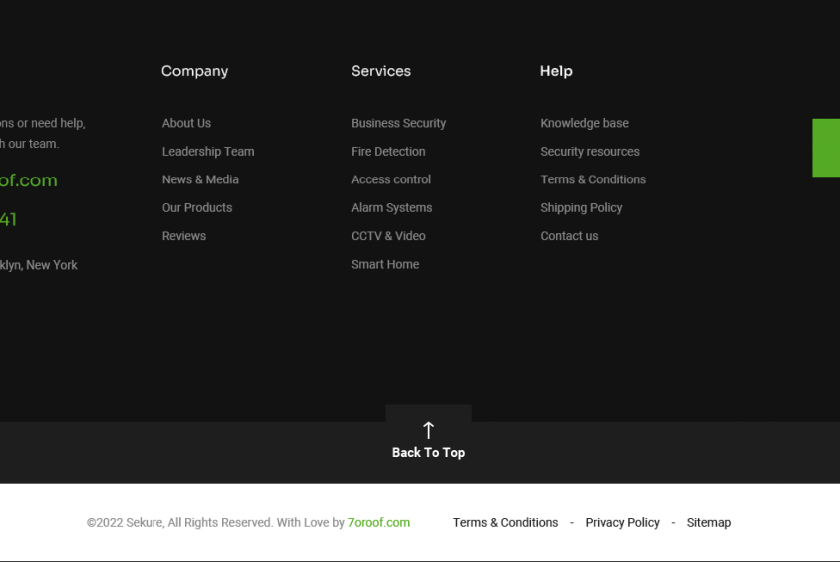Click the green side tab button
The width and height of the screenshot is (840, 562).
826,148
